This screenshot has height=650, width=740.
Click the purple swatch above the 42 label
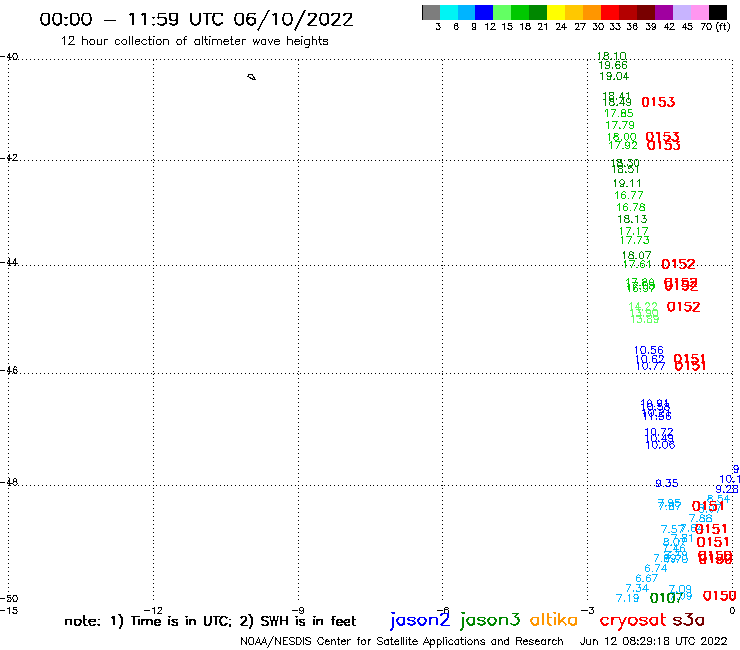(664, 12)
